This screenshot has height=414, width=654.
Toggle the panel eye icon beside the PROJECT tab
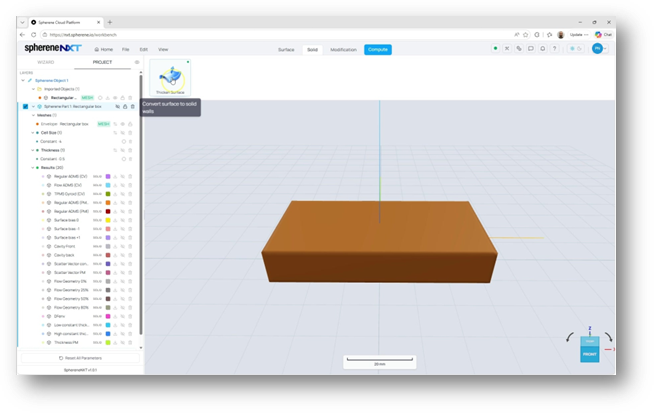tap(137, 62)
